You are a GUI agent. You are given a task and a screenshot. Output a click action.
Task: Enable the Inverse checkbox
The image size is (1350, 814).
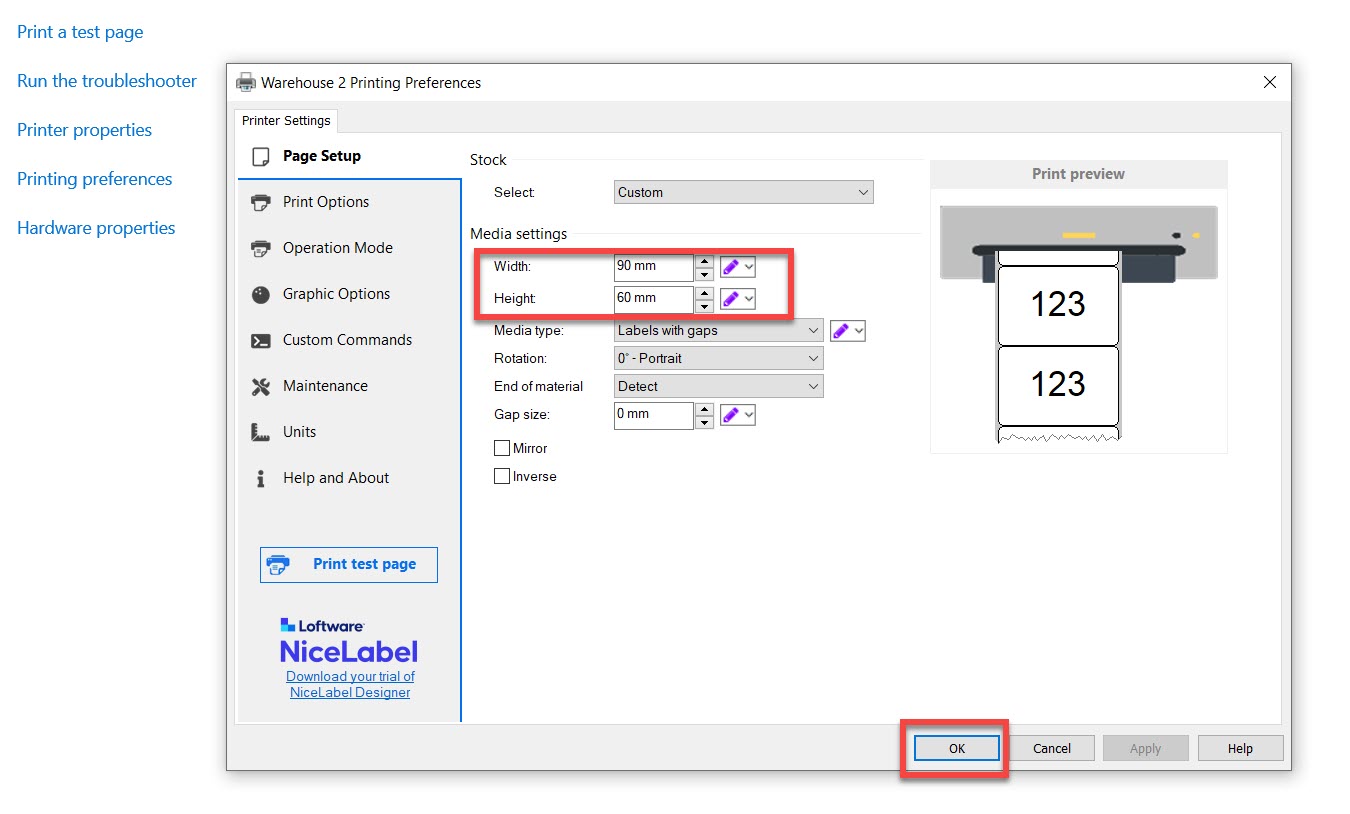[x=502, y=476]
